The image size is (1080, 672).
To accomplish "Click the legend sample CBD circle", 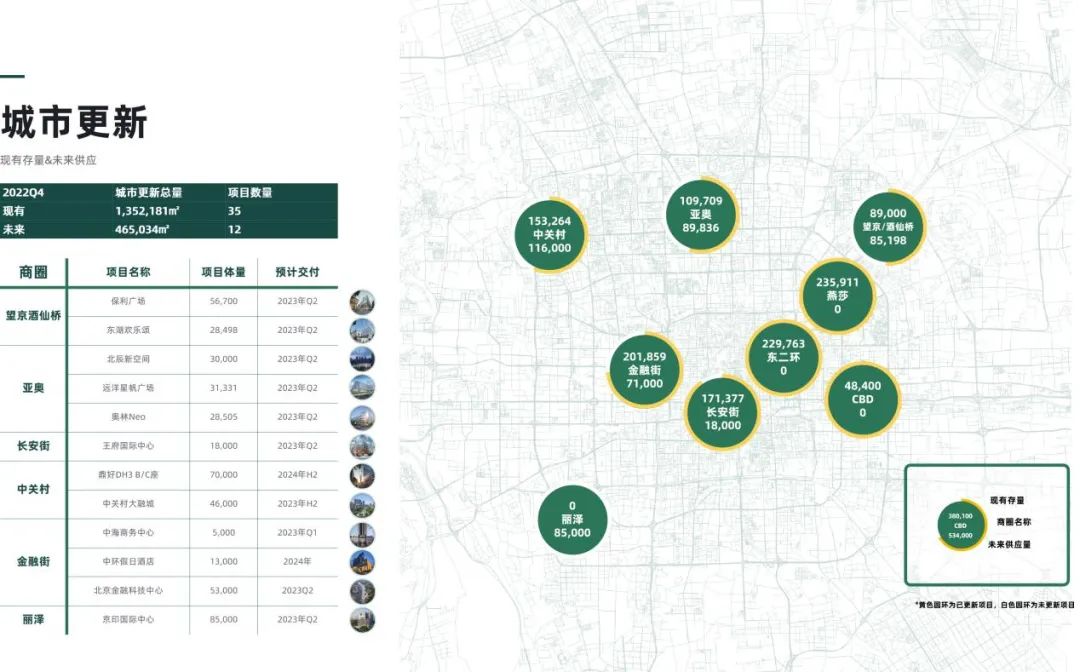I will tap(959, 525).
